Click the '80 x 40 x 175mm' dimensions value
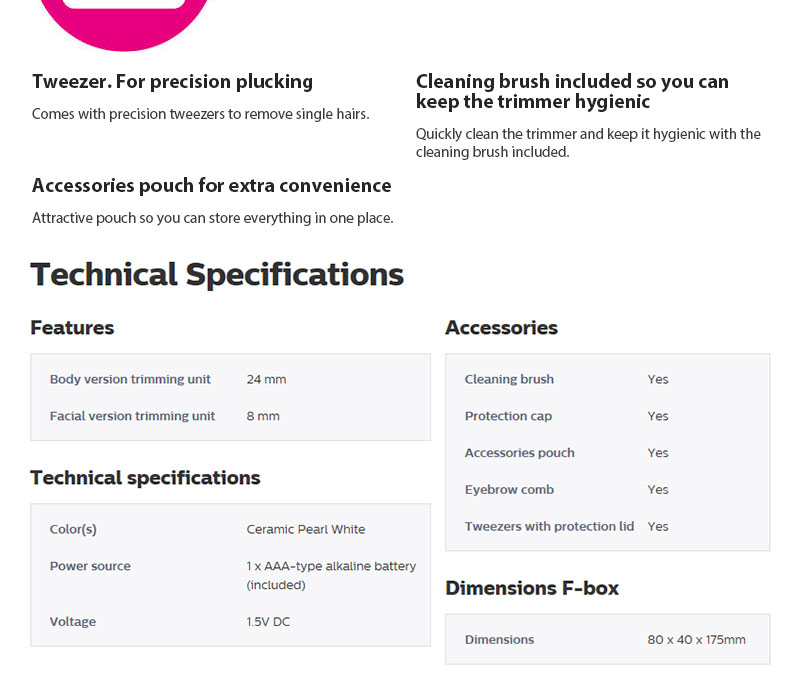The height and width of the screenshot is (684, 800). tap(696, 640)
